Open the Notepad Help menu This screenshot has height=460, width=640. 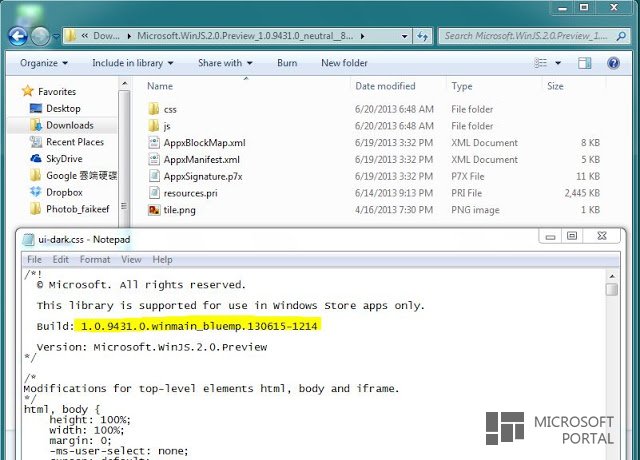click(x=162, y=260)
